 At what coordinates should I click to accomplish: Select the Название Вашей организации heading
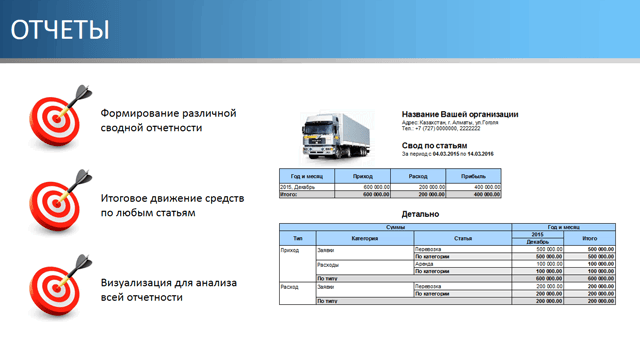pos(460,114)
